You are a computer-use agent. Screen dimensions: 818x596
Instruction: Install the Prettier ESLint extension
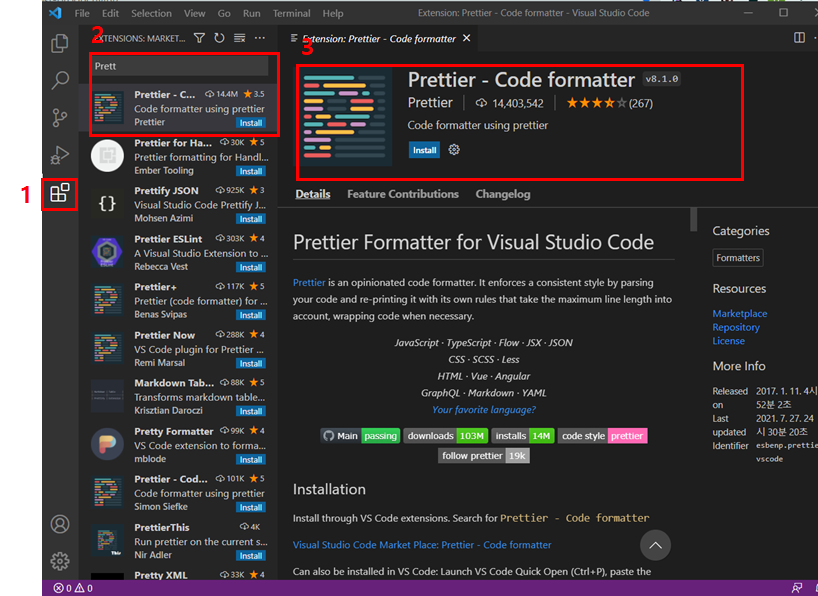pyautogui.click(x=251, y=268)
